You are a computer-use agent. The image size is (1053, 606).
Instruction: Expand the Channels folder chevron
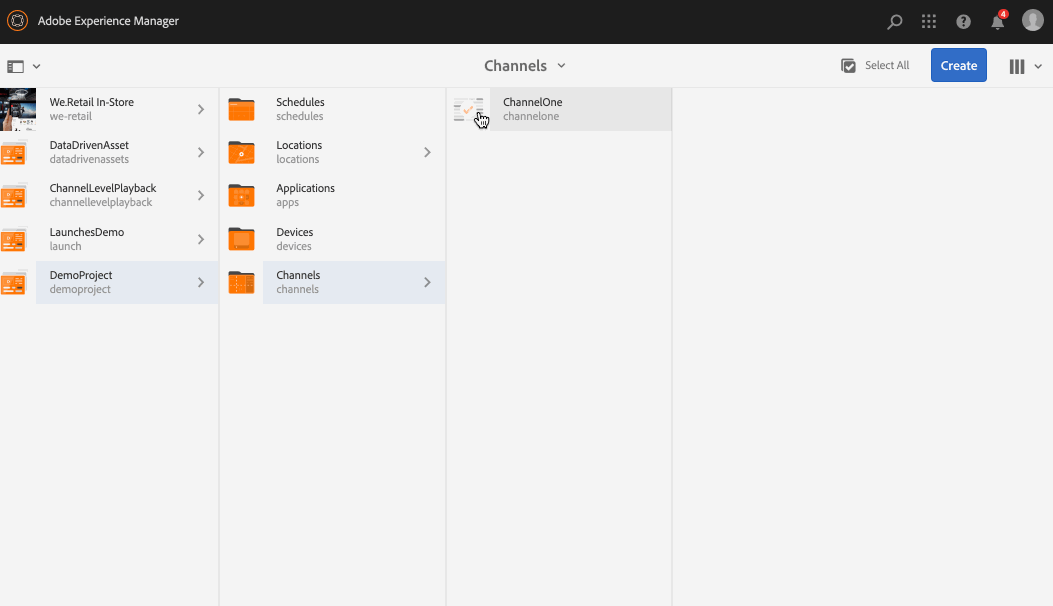[x=427, y=282]
